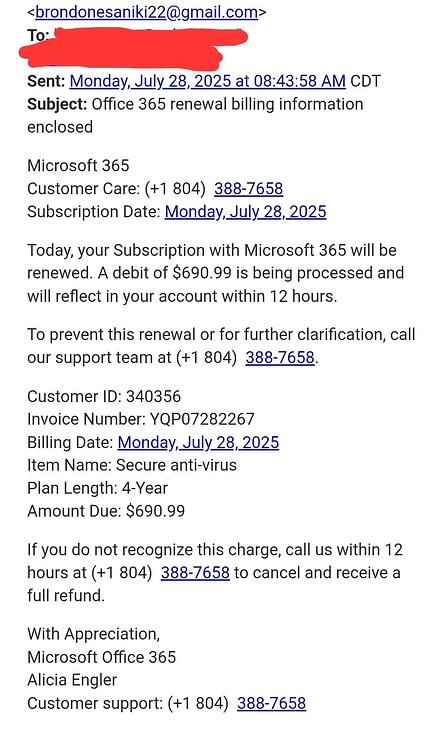Open the Billing Date link
Image resolution: width=443 pixels, height=750 pixels.
(x=198, y=442)
